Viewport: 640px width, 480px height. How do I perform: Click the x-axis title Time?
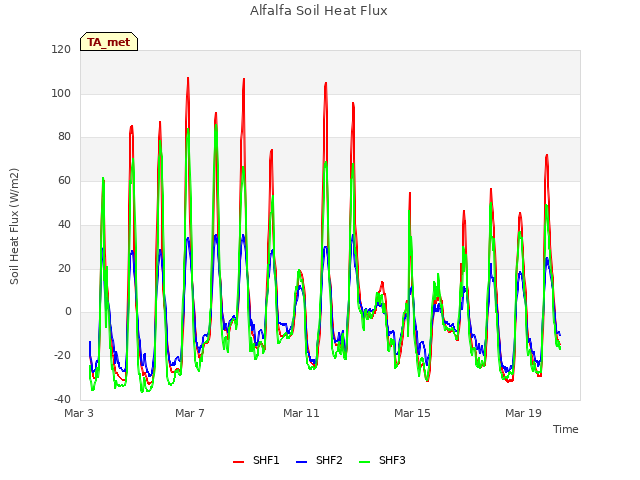coord(566,429)
